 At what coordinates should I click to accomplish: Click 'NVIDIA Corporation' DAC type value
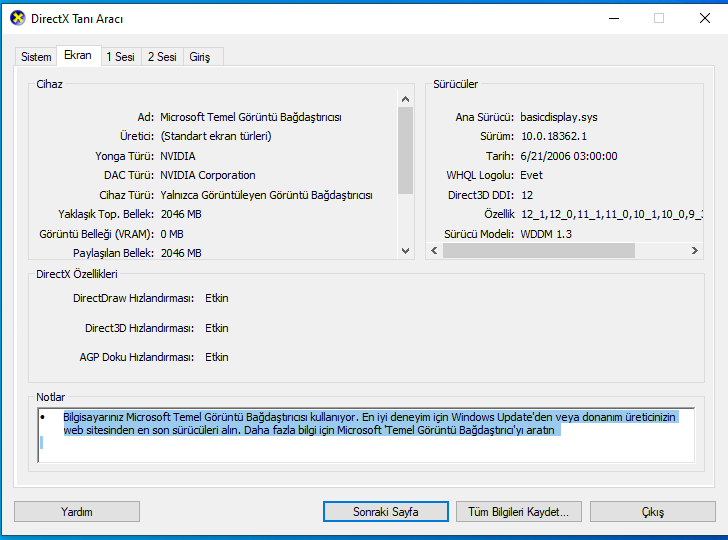pos(208,176)
